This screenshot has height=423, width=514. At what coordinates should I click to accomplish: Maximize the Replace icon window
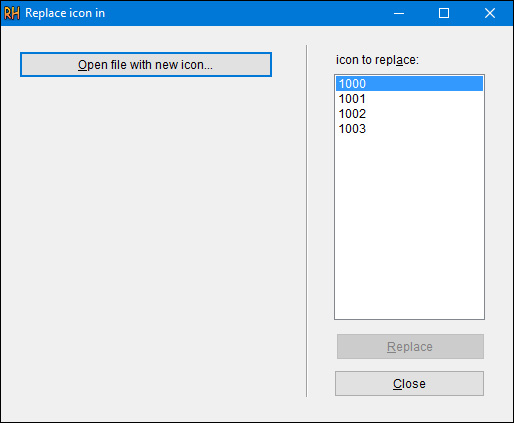coord(444,13)
